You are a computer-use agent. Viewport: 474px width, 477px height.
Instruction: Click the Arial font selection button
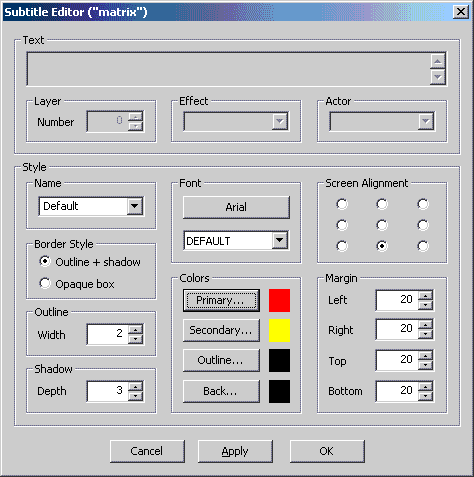point(236,207)
